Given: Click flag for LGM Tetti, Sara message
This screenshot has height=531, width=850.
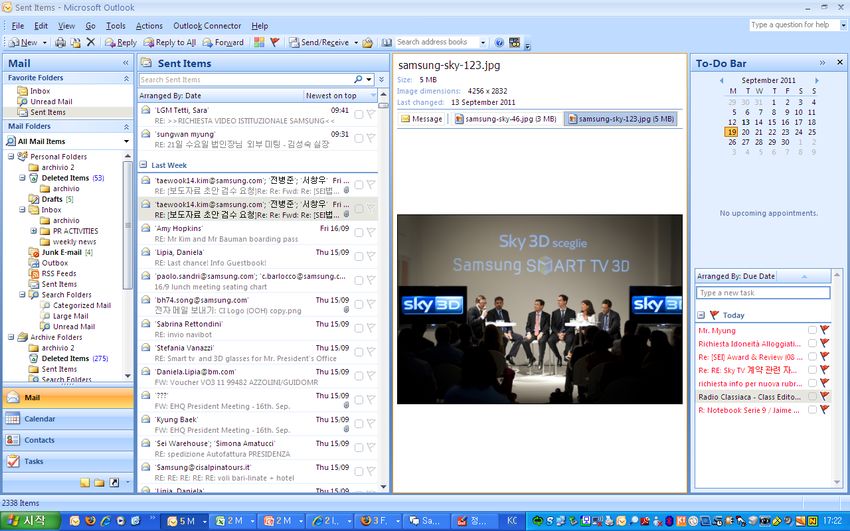Looking at the screenshot, I should pyautogui.click(x=371, y=114).
